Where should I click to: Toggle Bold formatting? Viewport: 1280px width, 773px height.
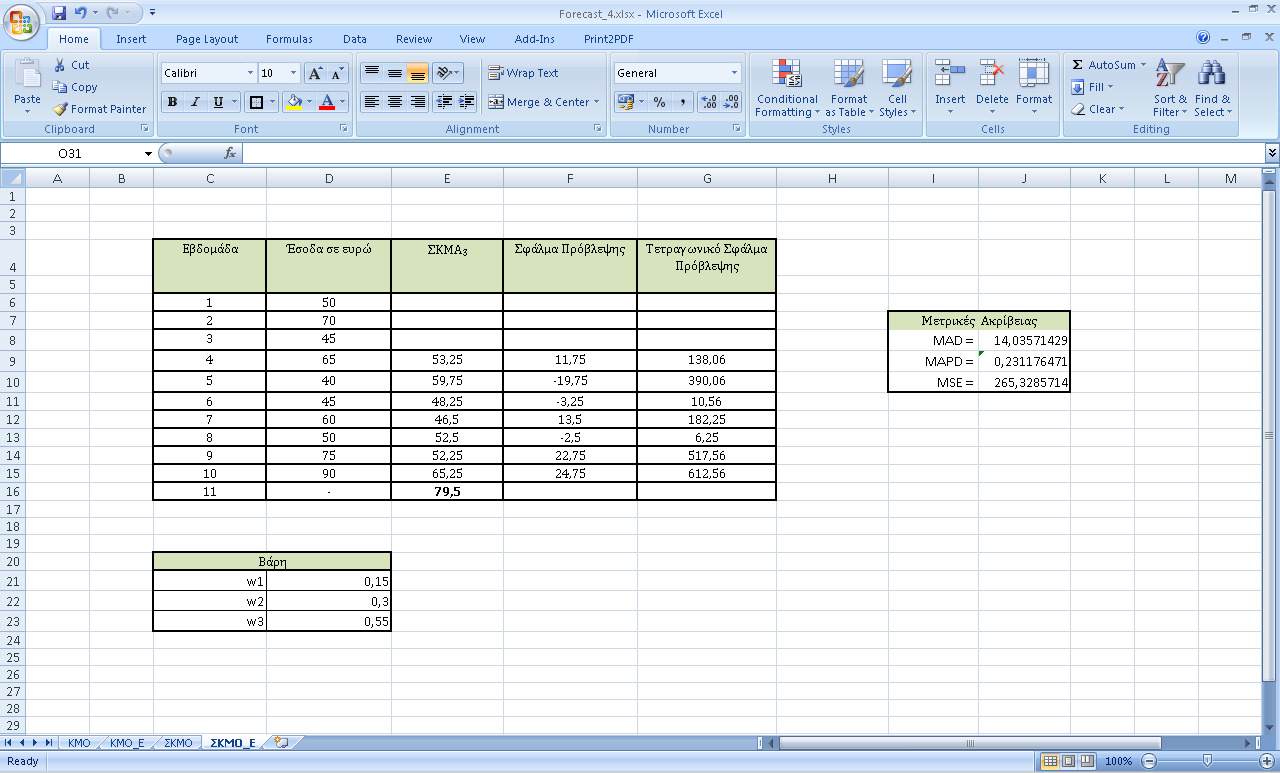pos(172,102)
